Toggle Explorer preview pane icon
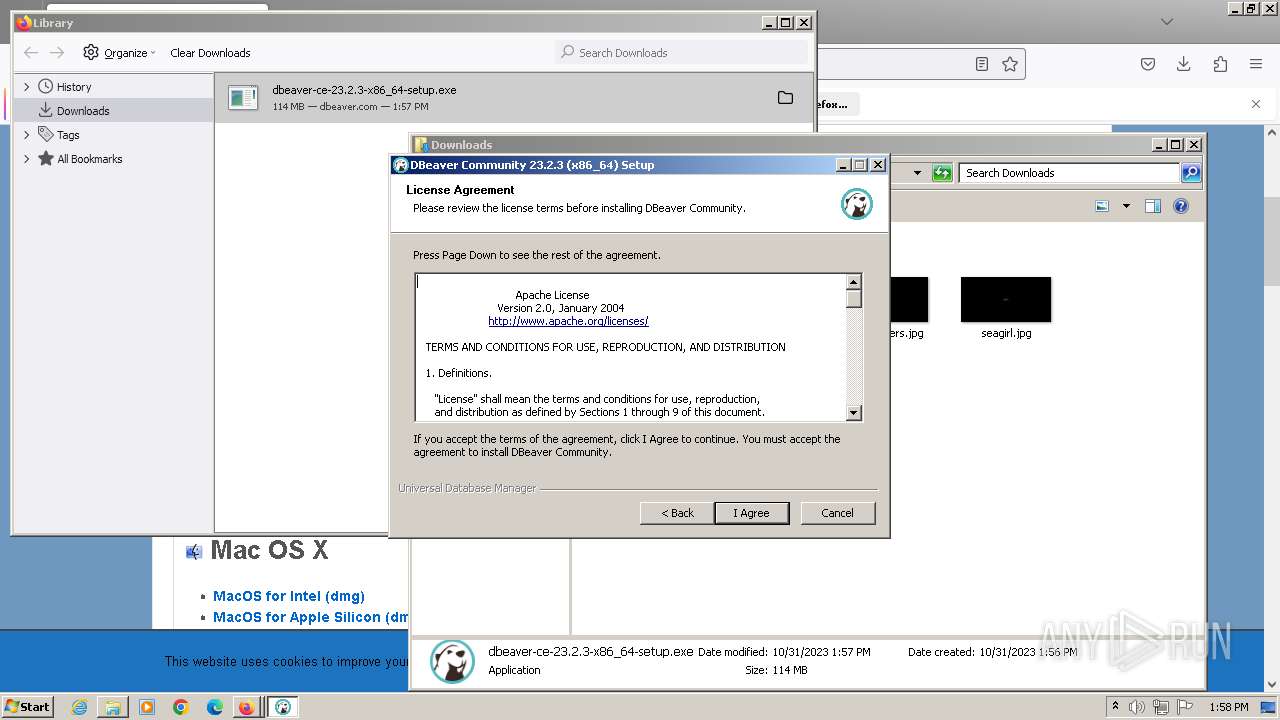This screenshot has width=1280, height=720. (1153, 206)
